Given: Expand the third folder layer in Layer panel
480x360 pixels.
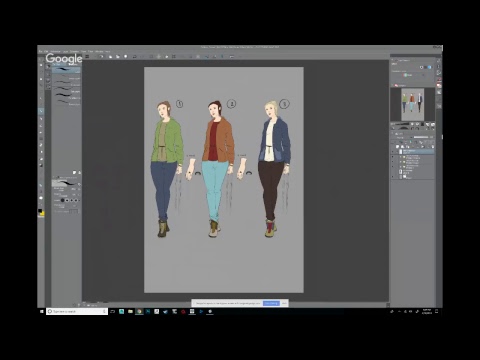Looking at the screenshot, I should pos(401,166).
